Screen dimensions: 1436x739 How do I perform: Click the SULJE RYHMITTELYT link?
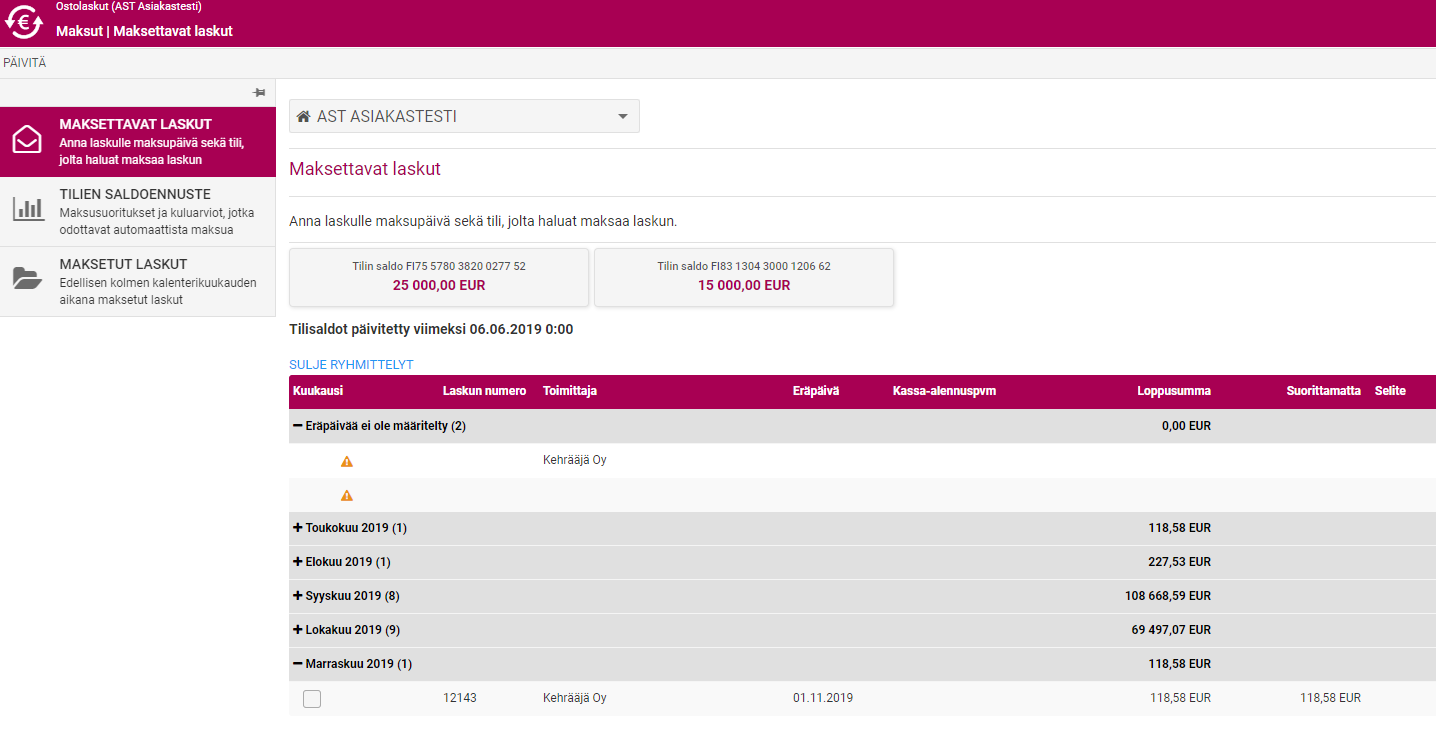(x=351, y=365)
